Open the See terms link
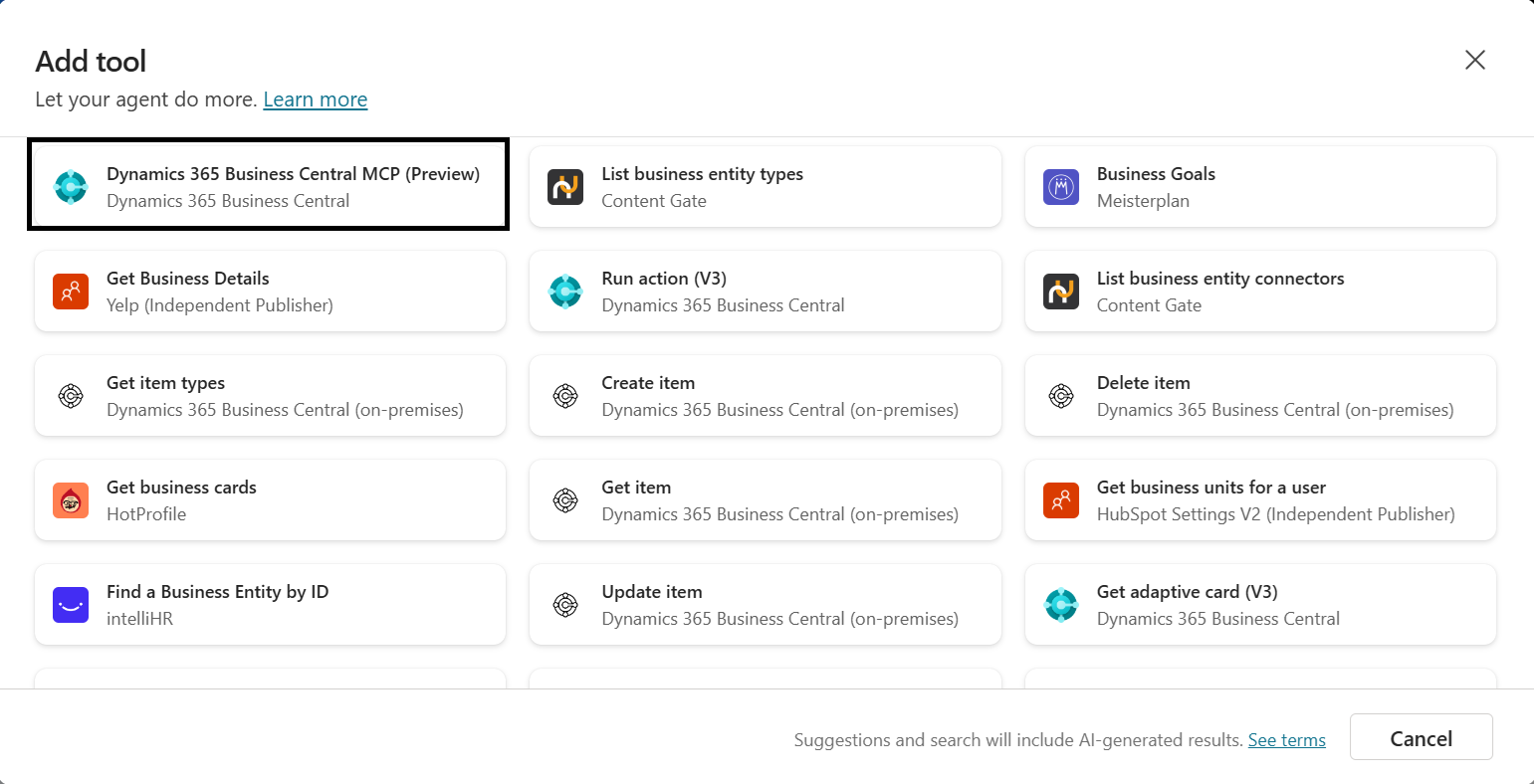The width and height of the screenshot is (1534, 784). 1286,739
